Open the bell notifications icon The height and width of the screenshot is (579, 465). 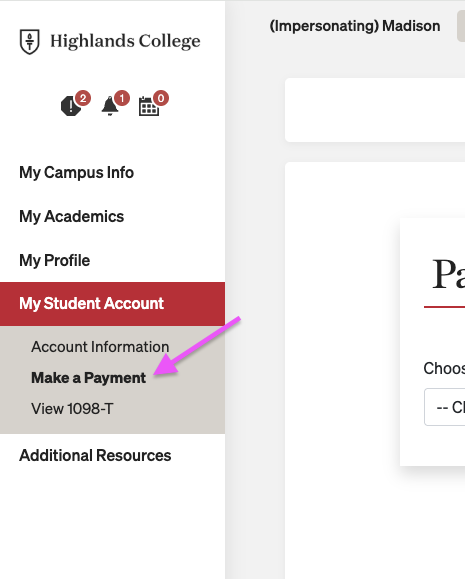click(110, 106)
